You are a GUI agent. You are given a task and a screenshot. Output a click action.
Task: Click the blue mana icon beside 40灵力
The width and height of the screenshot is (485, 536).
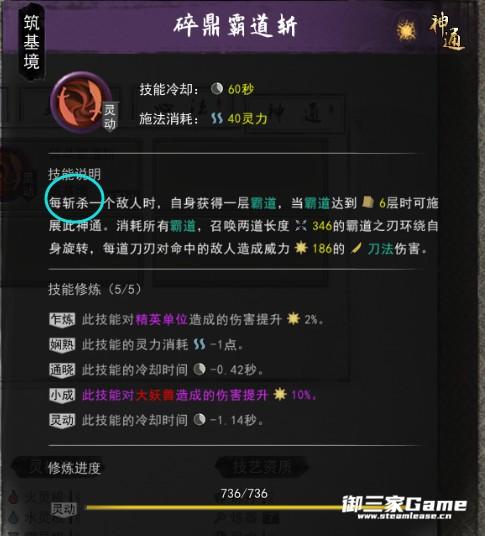pyautogui.click(x=217, y=119)
